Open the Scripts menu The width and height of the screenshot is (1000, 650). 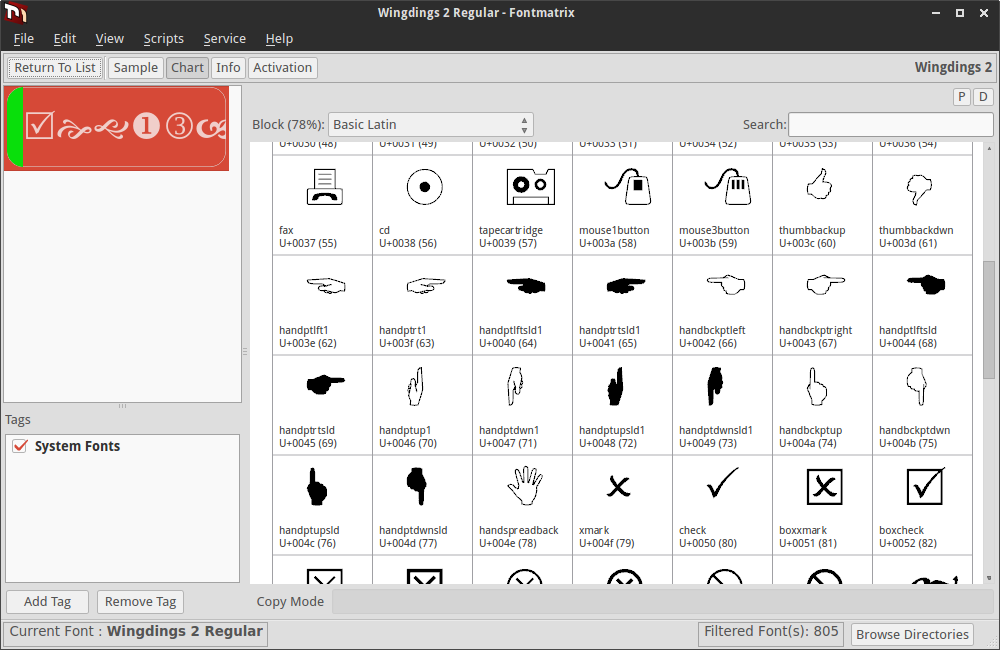click(x=163, y=38)
